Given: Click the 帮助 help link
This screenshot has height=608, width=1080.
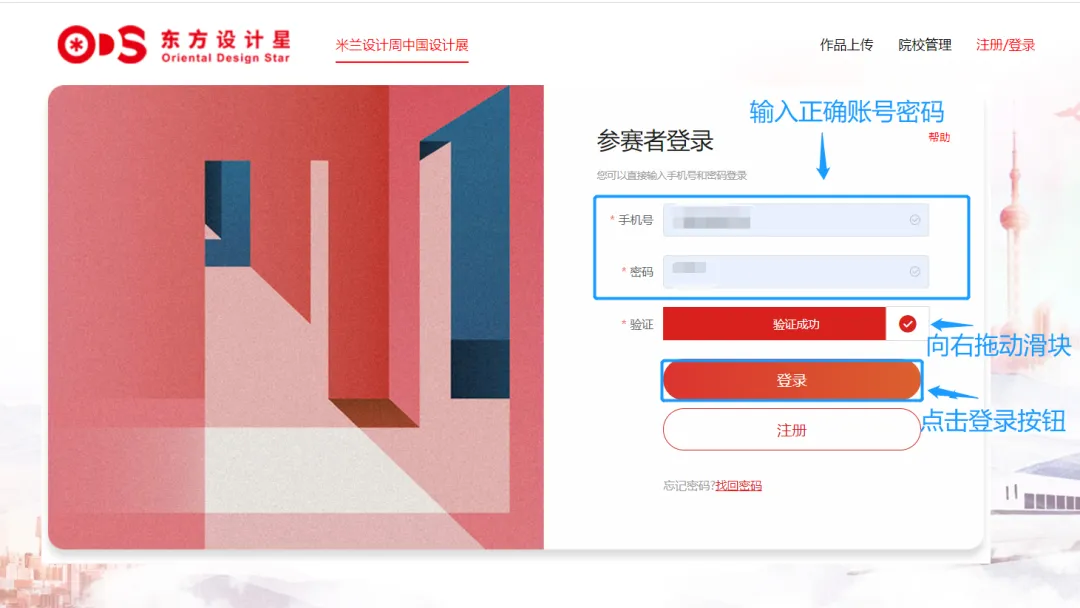Looking at the screenshot, I should 939,137.
